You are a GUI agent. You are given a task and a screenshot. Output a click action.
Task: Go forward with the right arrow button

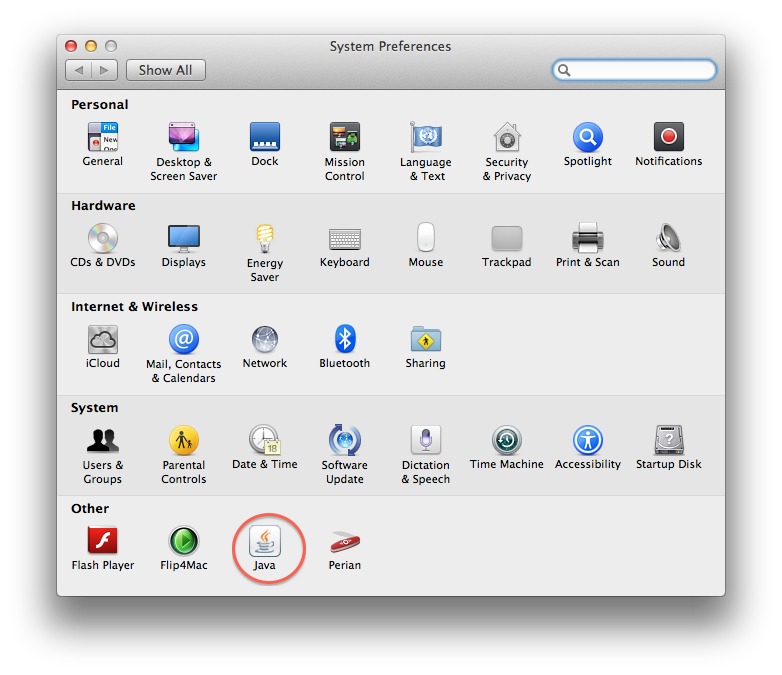[x=105, y=70]
